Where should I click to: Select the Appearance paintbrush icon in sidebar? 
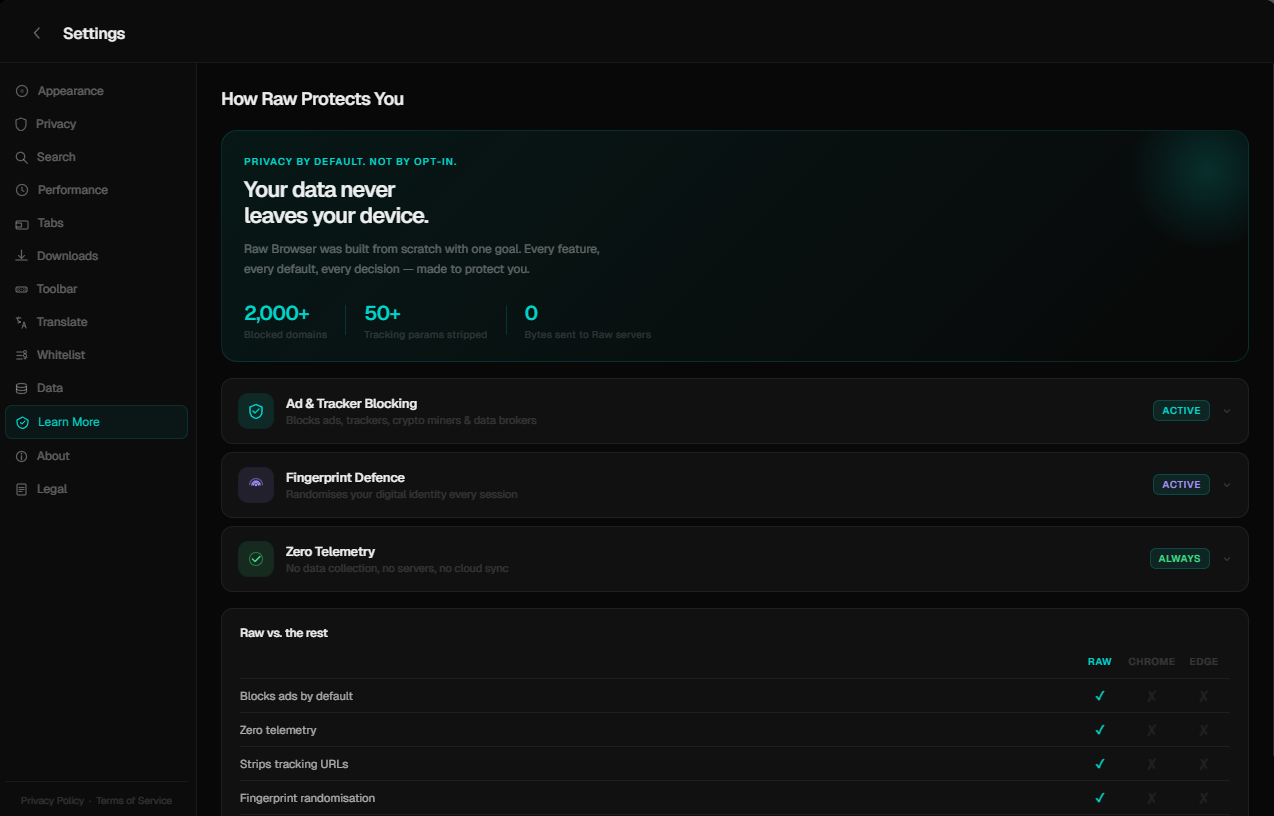(21, 90)
